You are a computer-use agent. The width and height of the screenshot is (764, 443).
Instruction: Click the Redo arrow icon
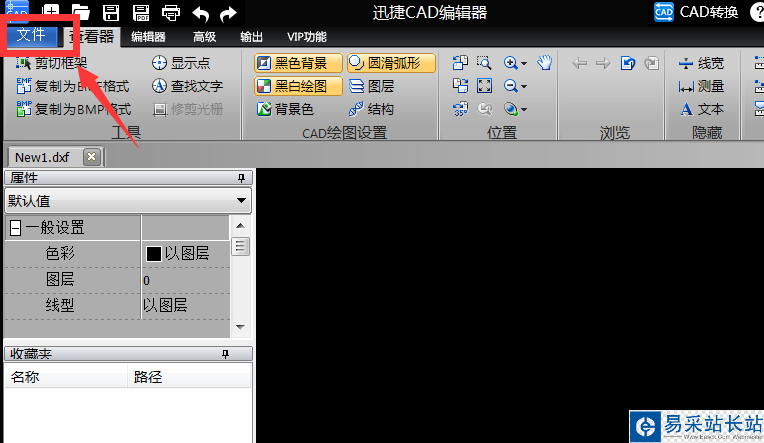tap(228, 13)
